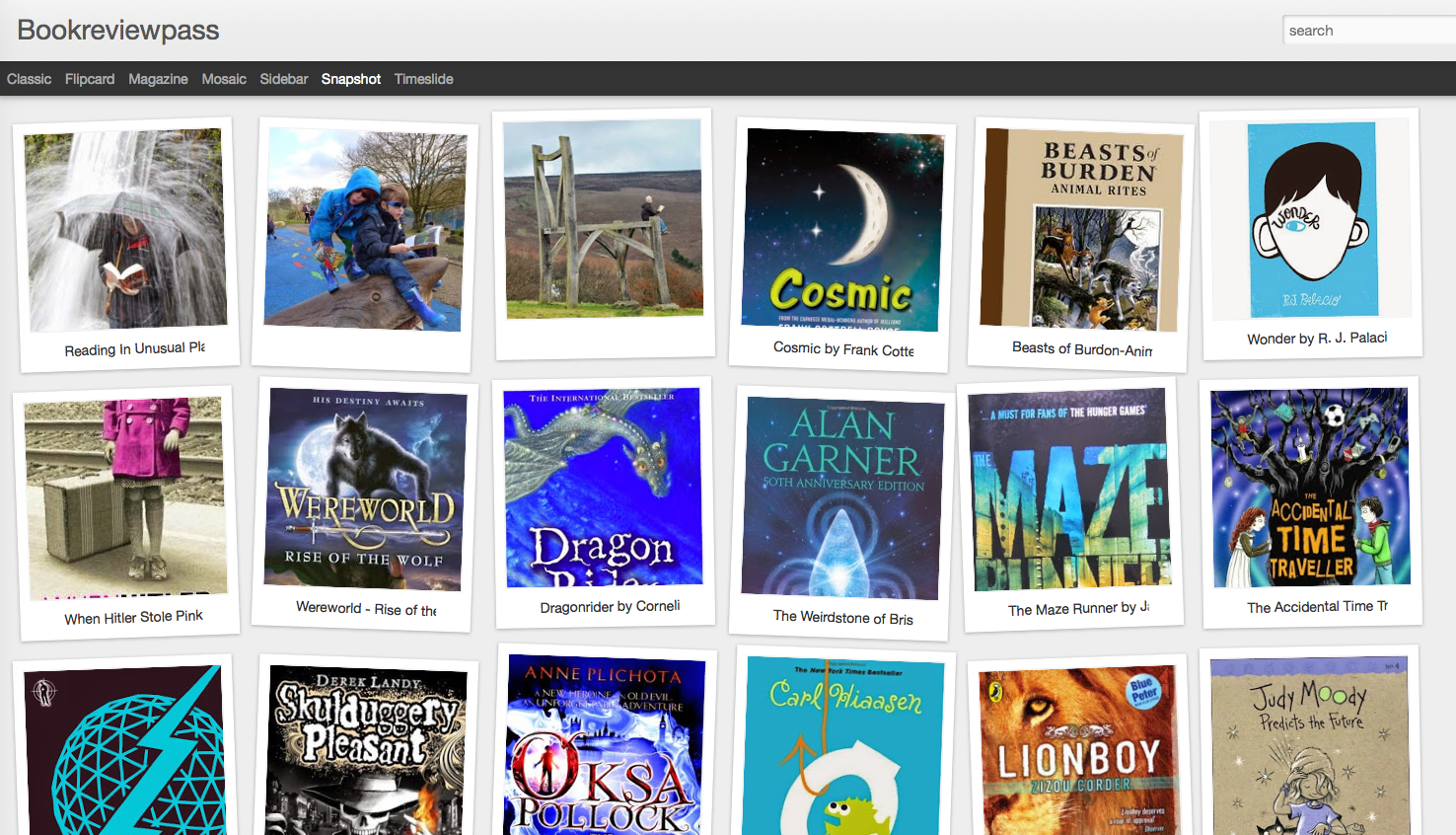Open the Oksa Pollock book cover
The width and height of the screenshot is (1456, 835).
604,745
